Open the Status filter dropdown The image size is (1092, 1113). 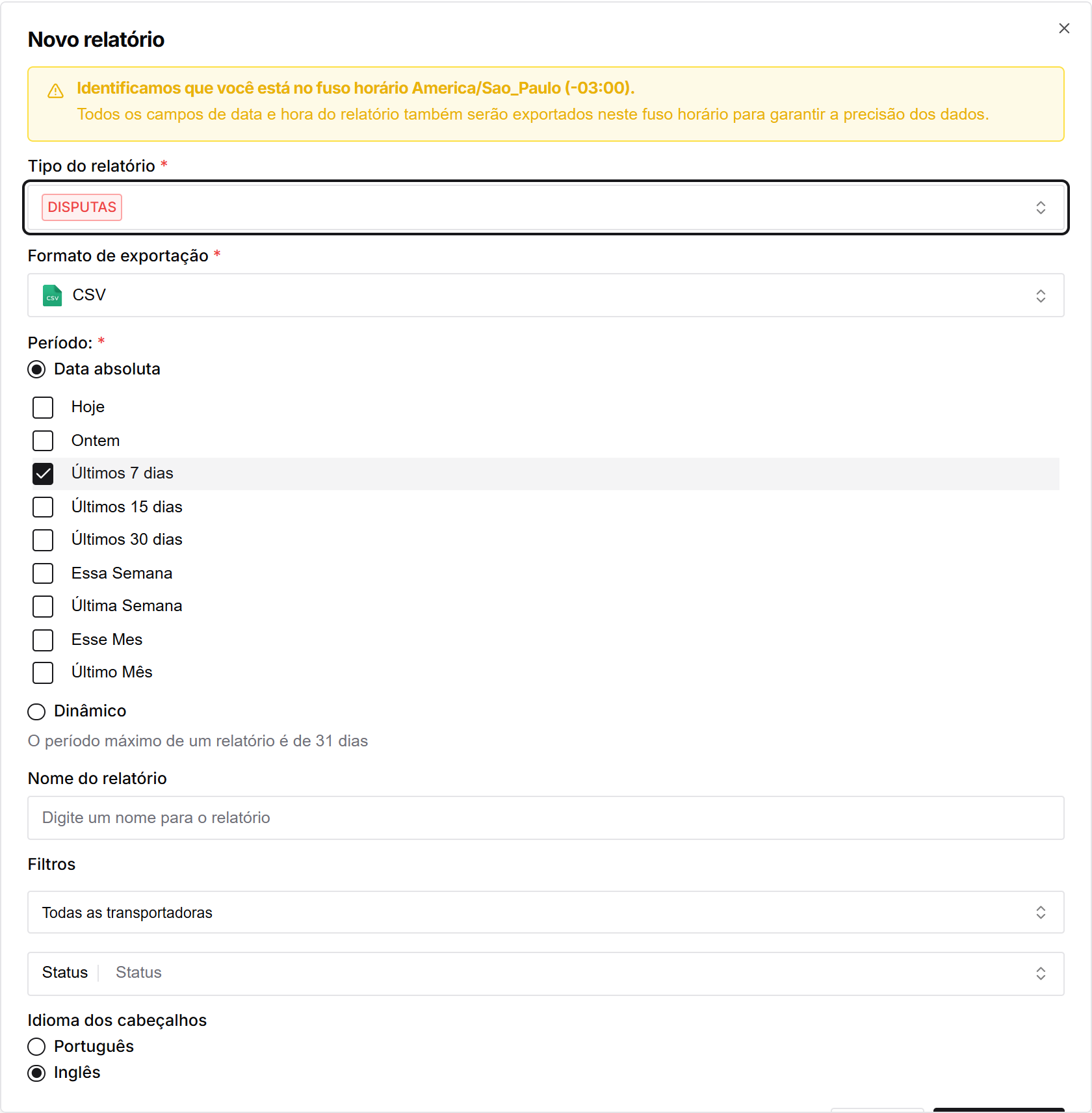546,973
